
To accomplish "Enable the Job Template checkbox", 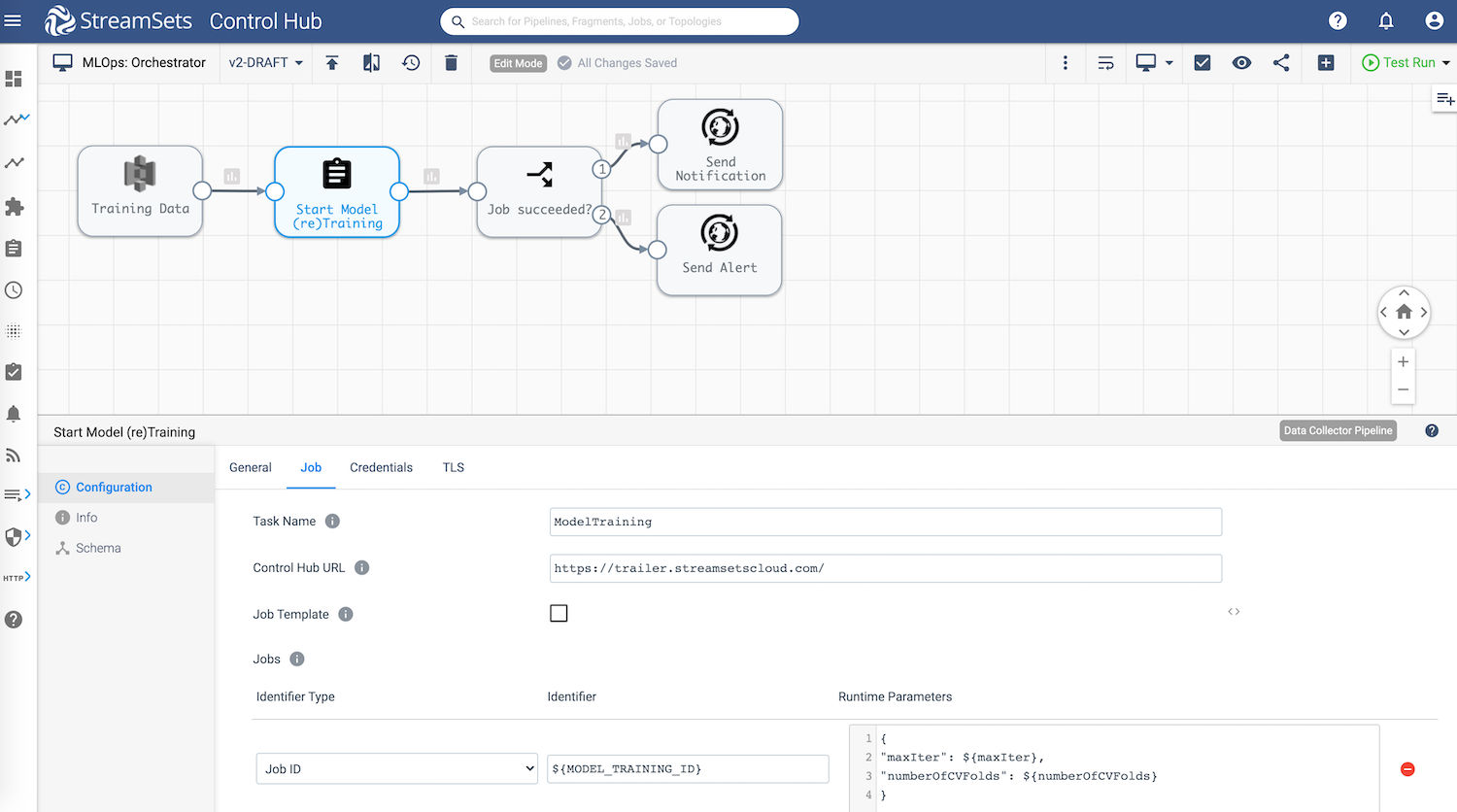I will pyautogui.click(x=559, y=613).
